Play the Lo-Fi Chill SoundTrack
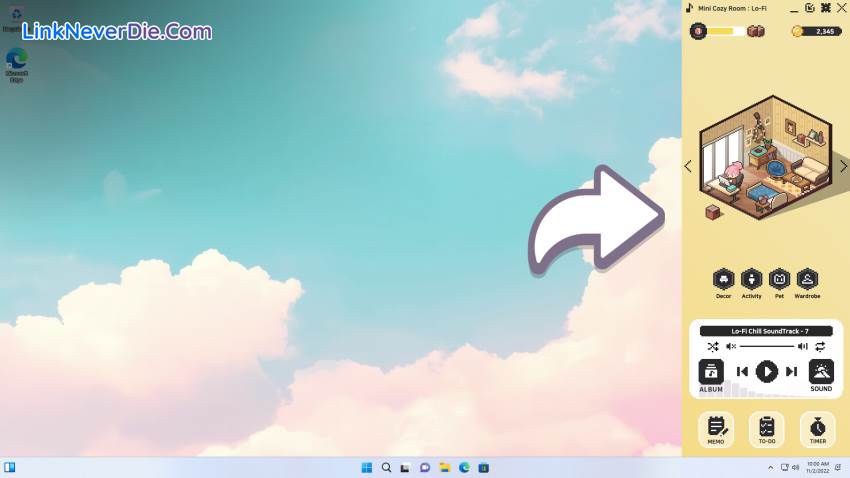850x478 pixels. [x=766, y=371]
